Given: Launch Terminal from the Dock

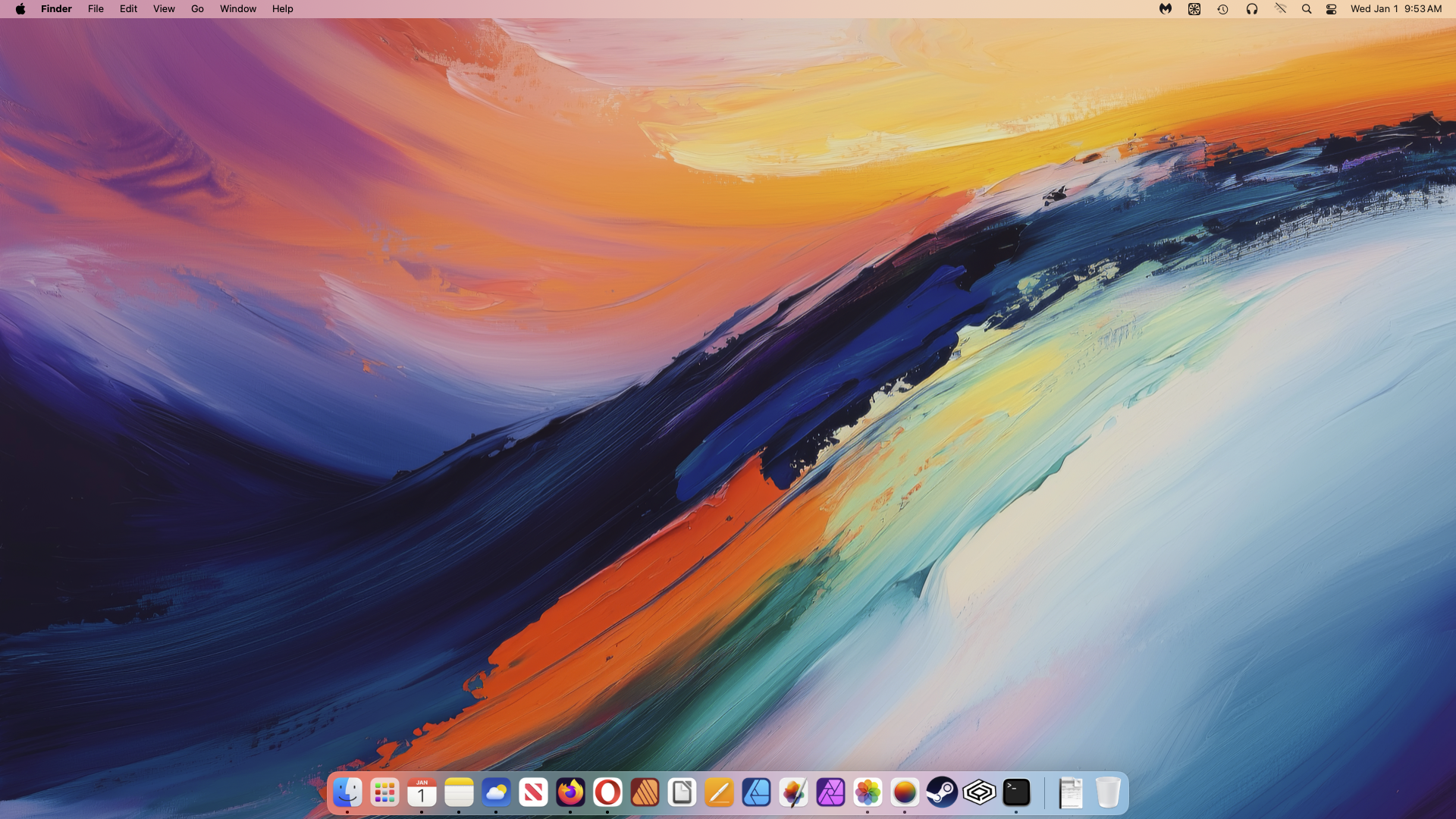Looking at the screenshot, I should tap(1016, 793).
